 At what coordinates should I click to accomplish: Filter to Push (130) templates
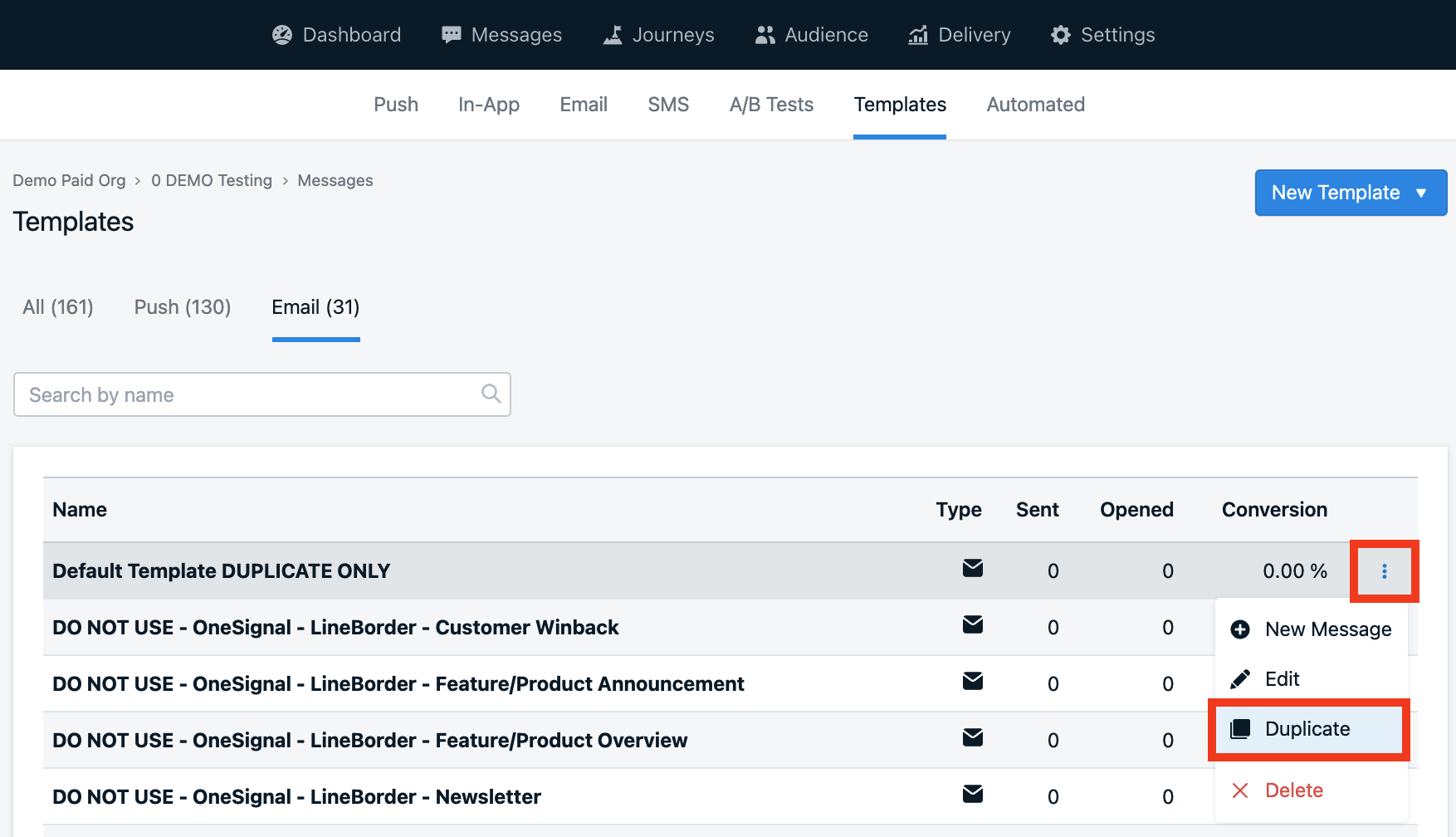click(x=183, y=307)
